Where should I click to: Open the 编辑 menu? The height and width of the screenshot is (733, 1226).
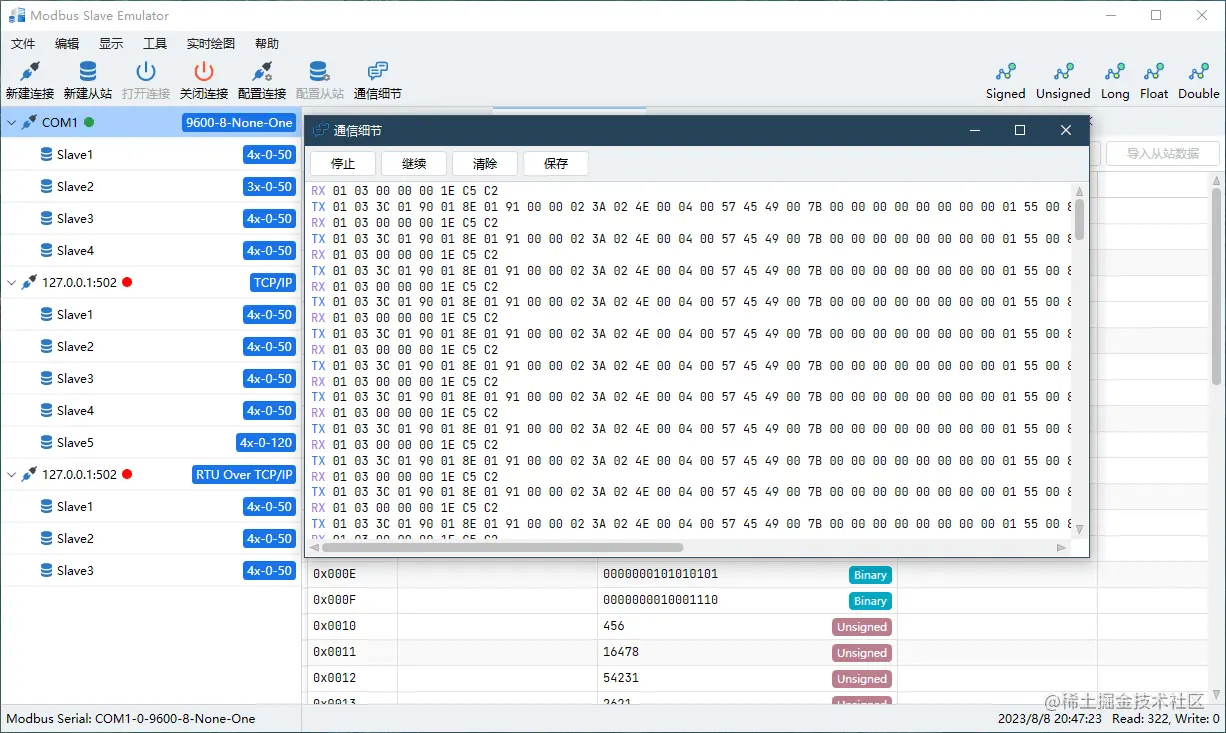pos(67,44)
